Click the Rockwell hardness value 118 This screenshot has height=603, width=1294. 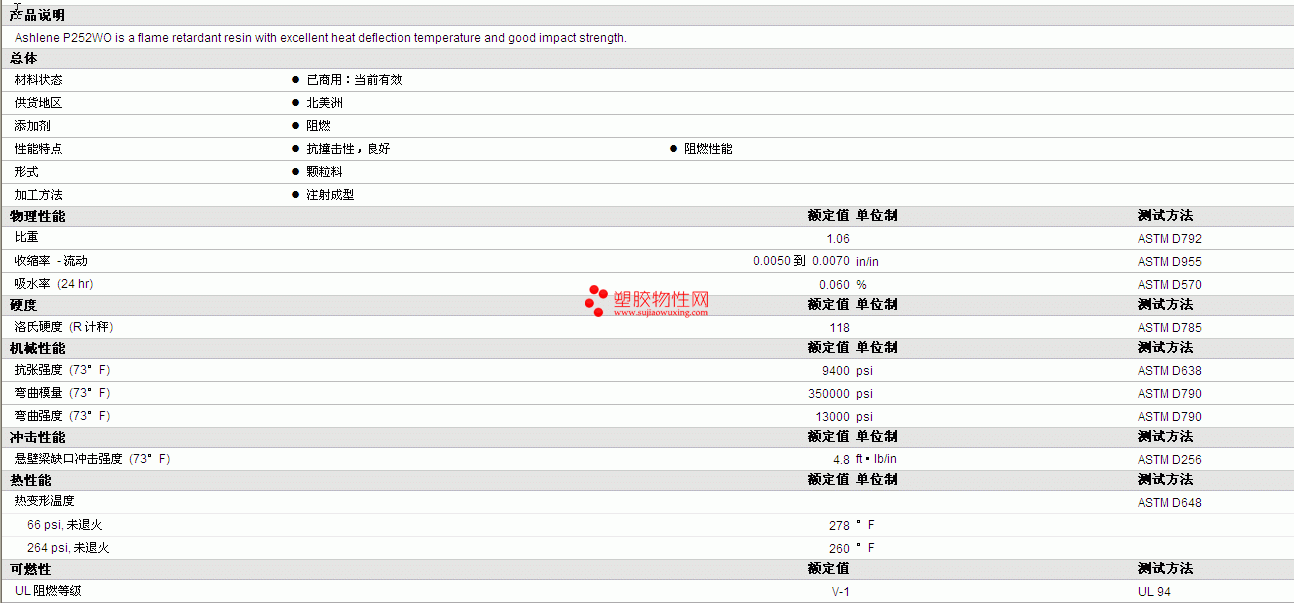pos(840,328)
